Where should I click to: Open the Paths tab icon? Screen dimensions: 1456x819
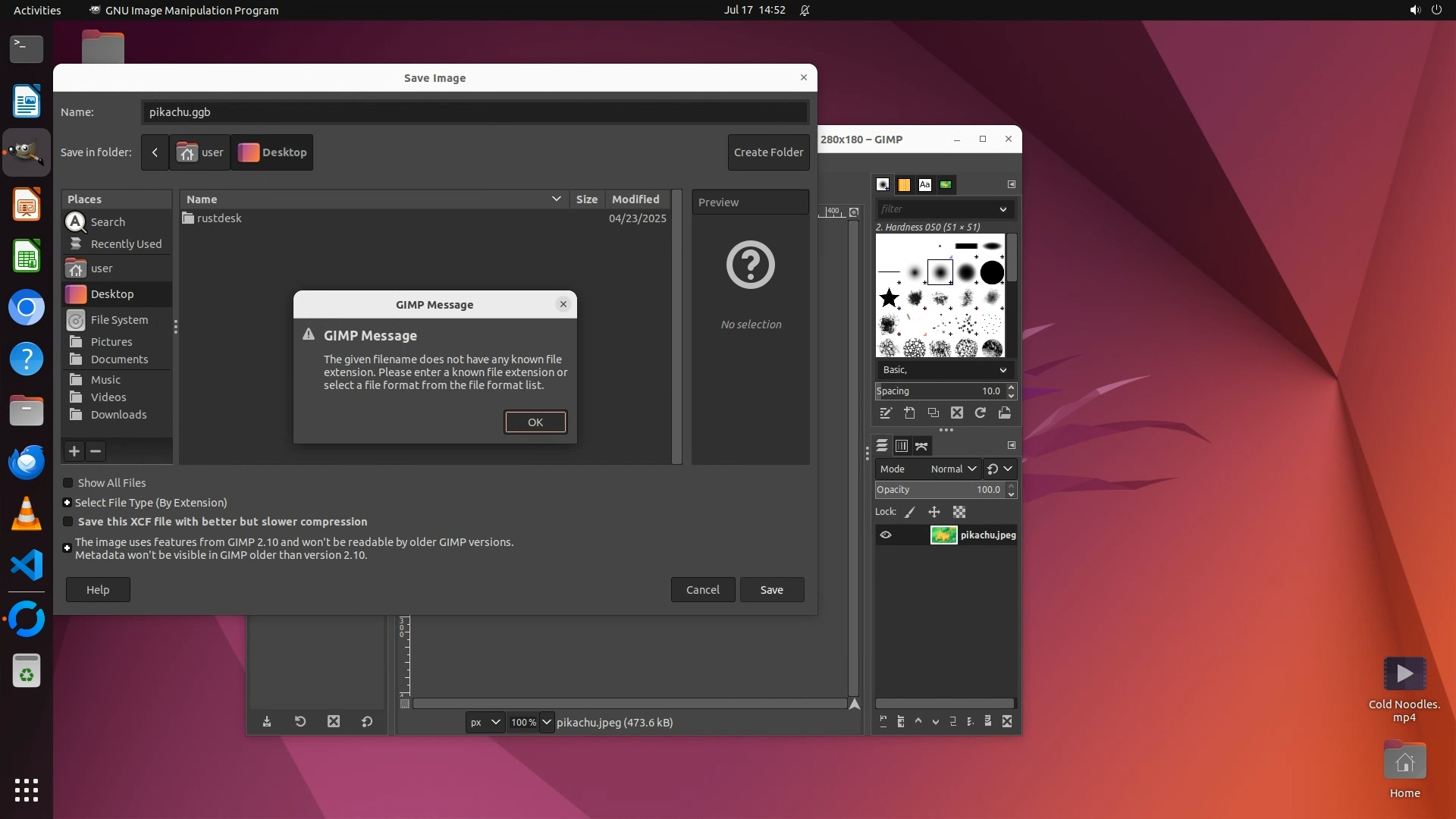pyautogui.click(x=921, y=446)
